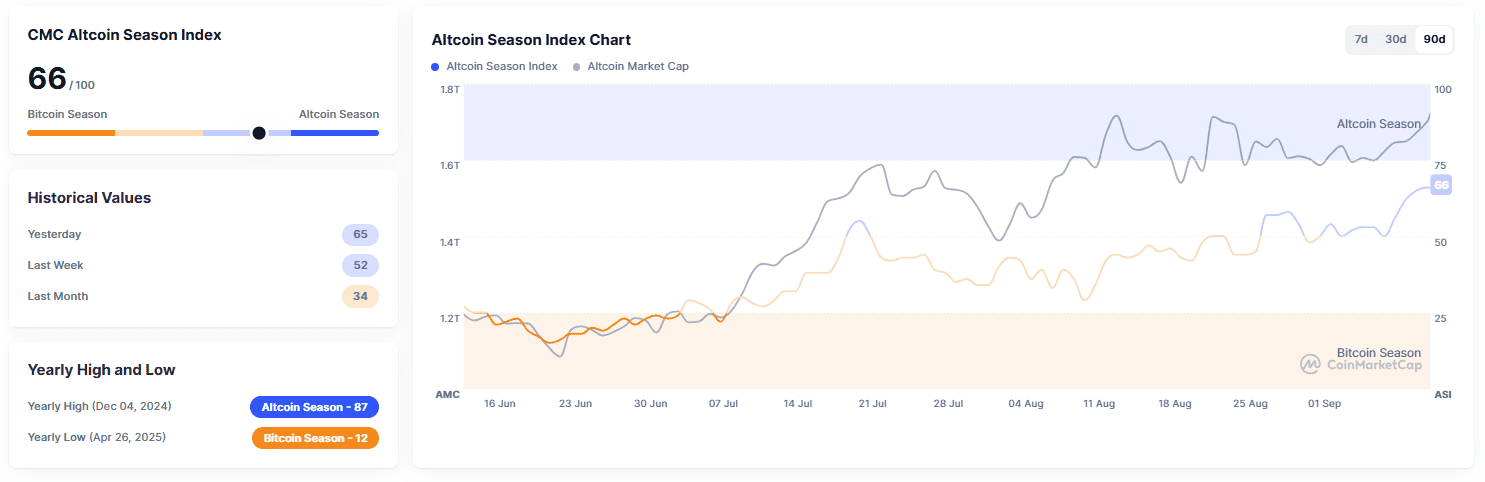
Task: Click the Altcoin Season - 87 badge
Action: (314, 407)
